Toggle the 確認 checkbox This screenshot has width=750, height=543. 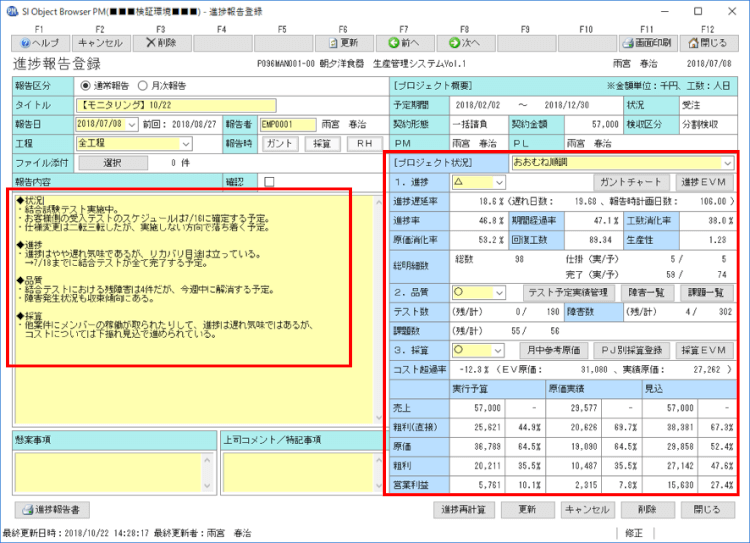269,181
